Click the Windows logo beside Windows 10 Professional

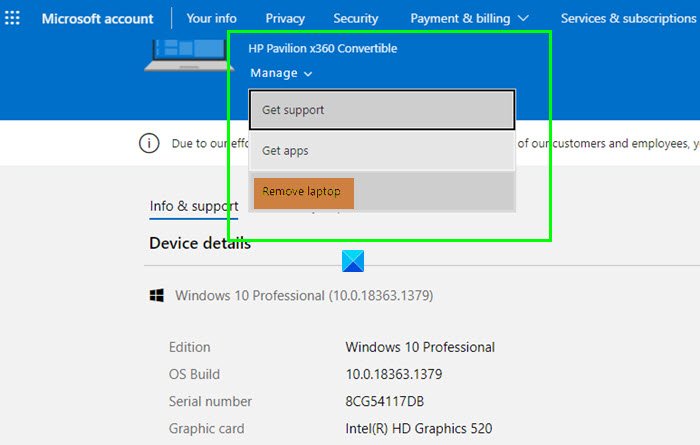click(157, 296)
